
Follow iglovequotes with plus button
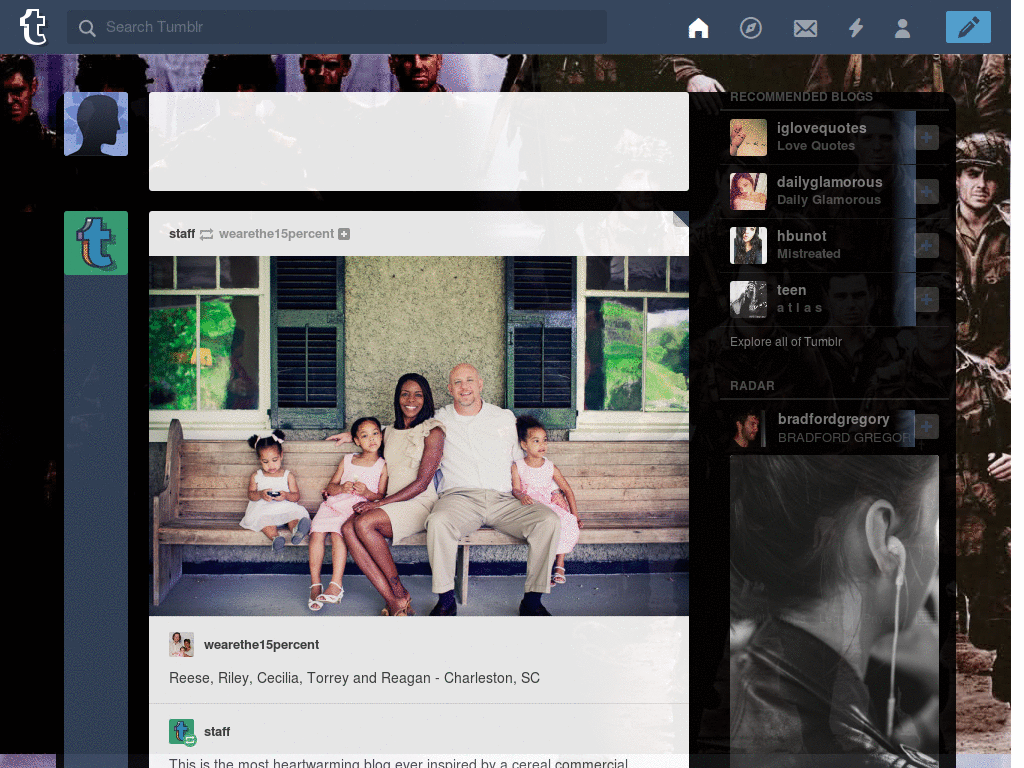coord(927,137)
